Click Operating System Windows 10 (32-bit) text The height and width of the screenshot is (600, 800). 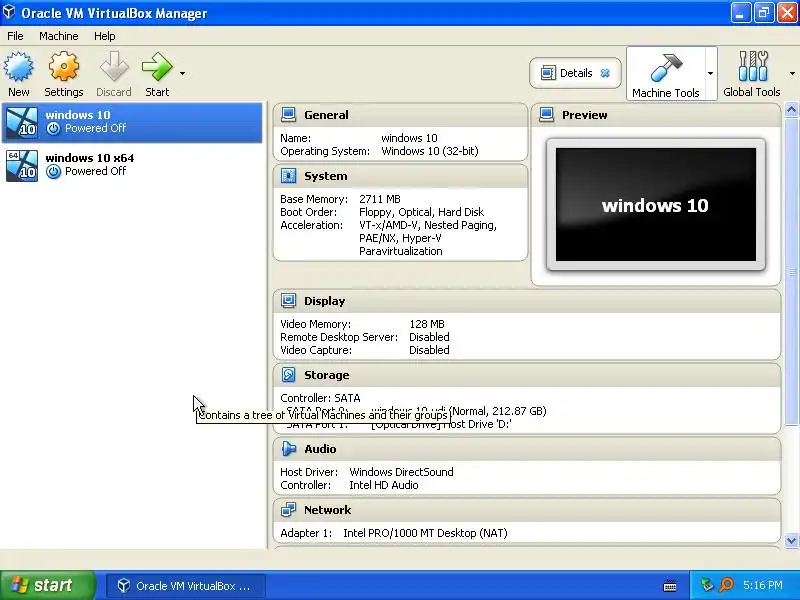[430, 151]
